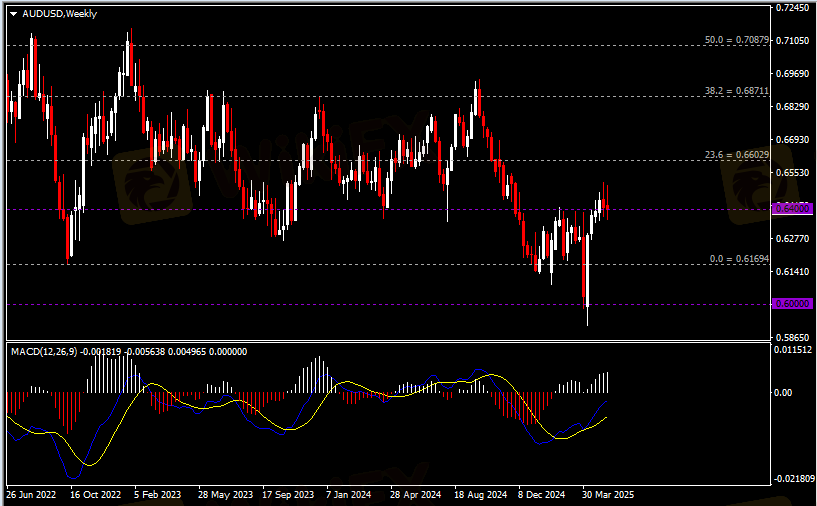817x506 pixels.
Task: Click the 7 Jan 2024 date label
Action: coord(349,495)
